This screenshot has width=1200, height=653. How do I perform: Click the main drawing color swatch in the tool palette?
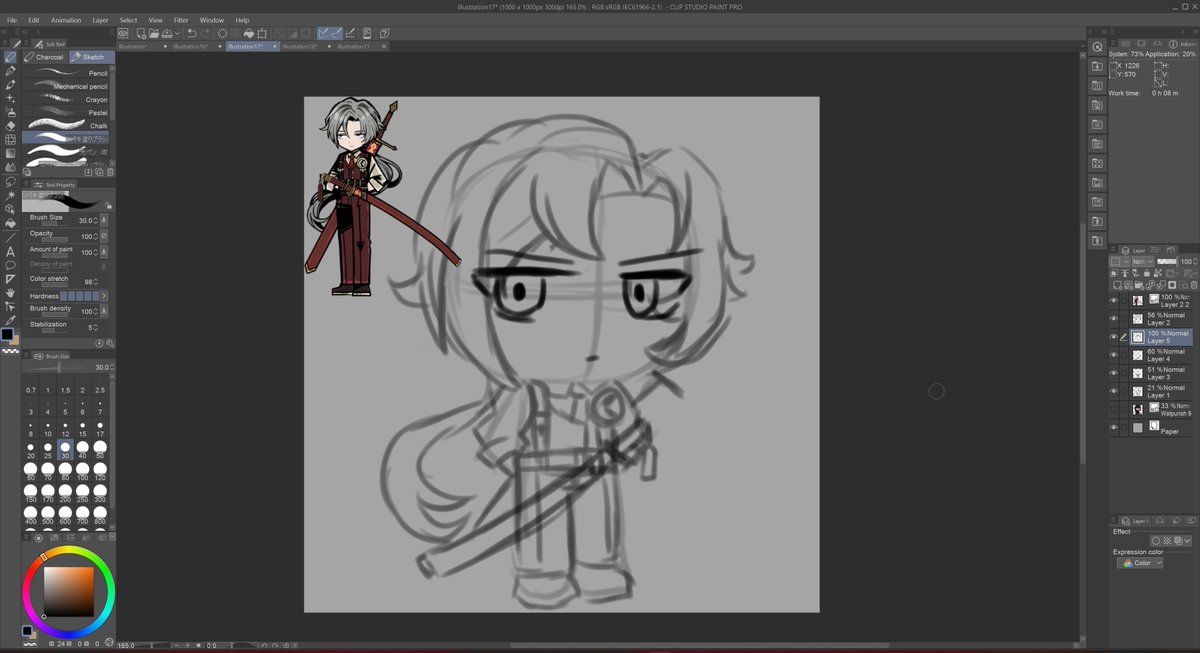pyautogui.click(x=7, y=334)
